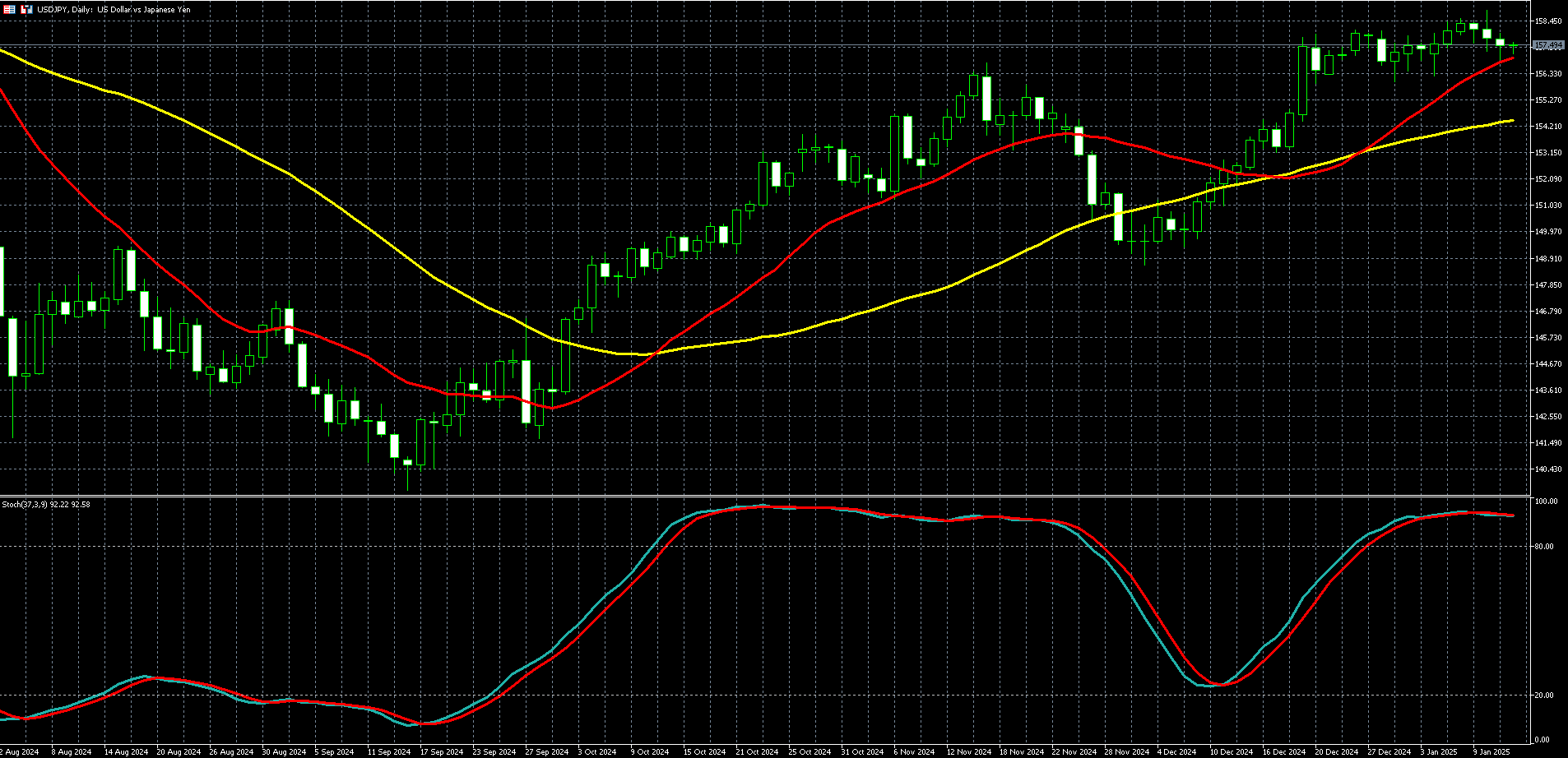Image resolution: width=1568 pixels, height=758 pixels.
Task: Click the red table icon left of chart title
Action: (10, 9)
